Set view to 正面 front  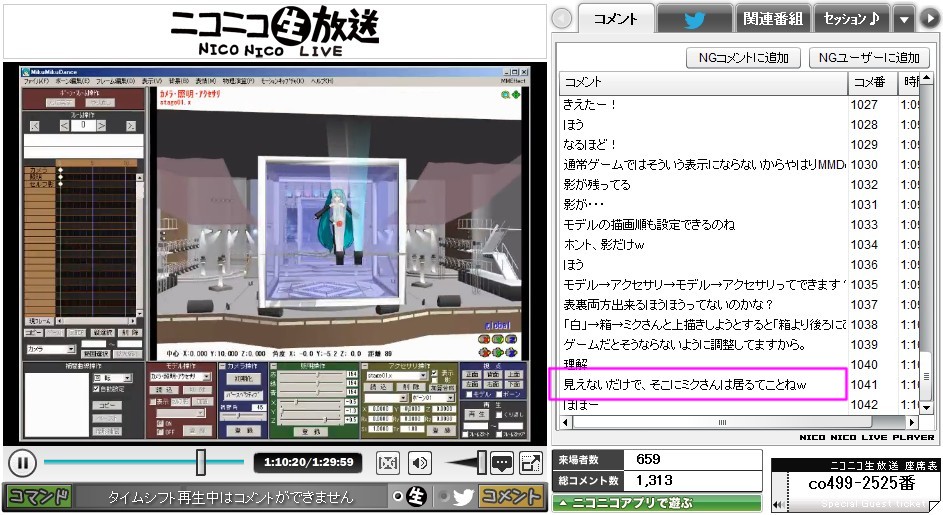pos(473,374)
